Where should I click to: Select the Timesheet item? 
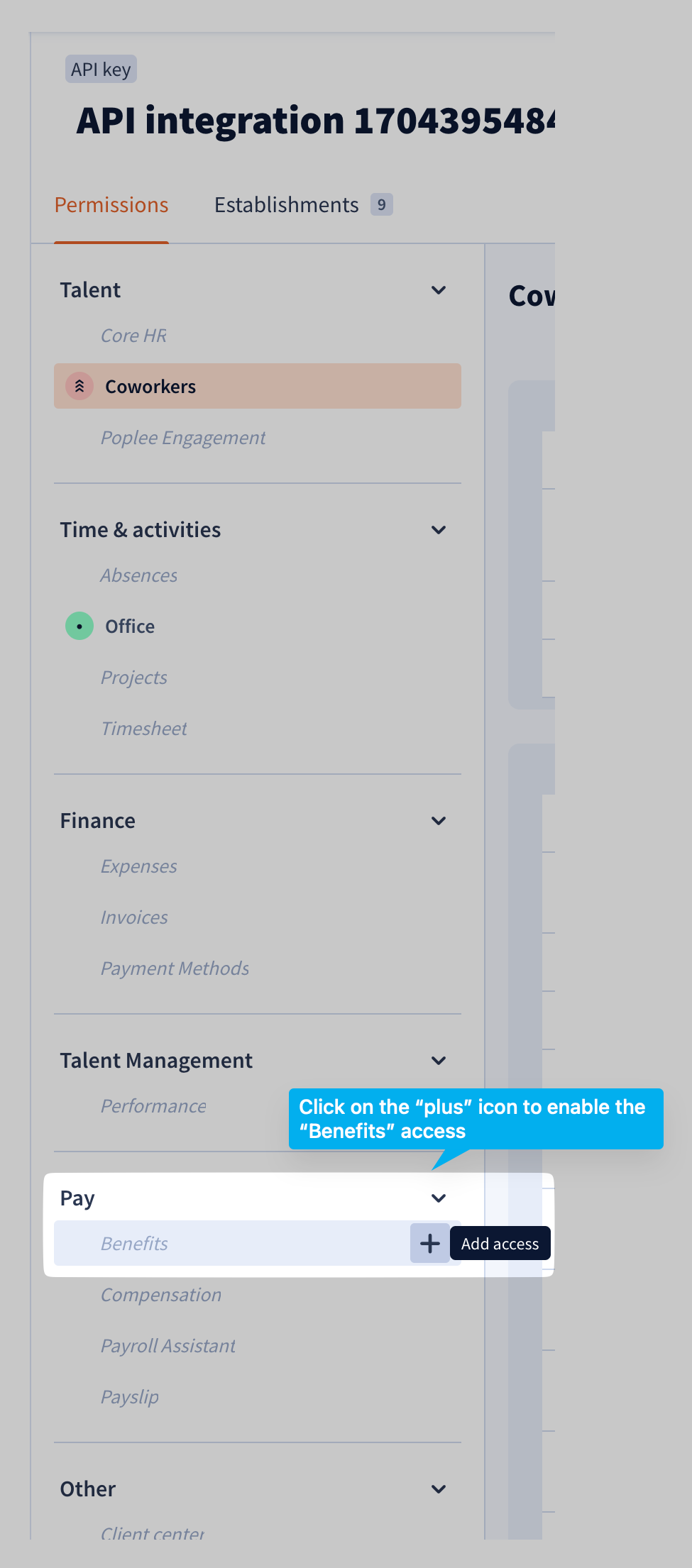(144, 729)
